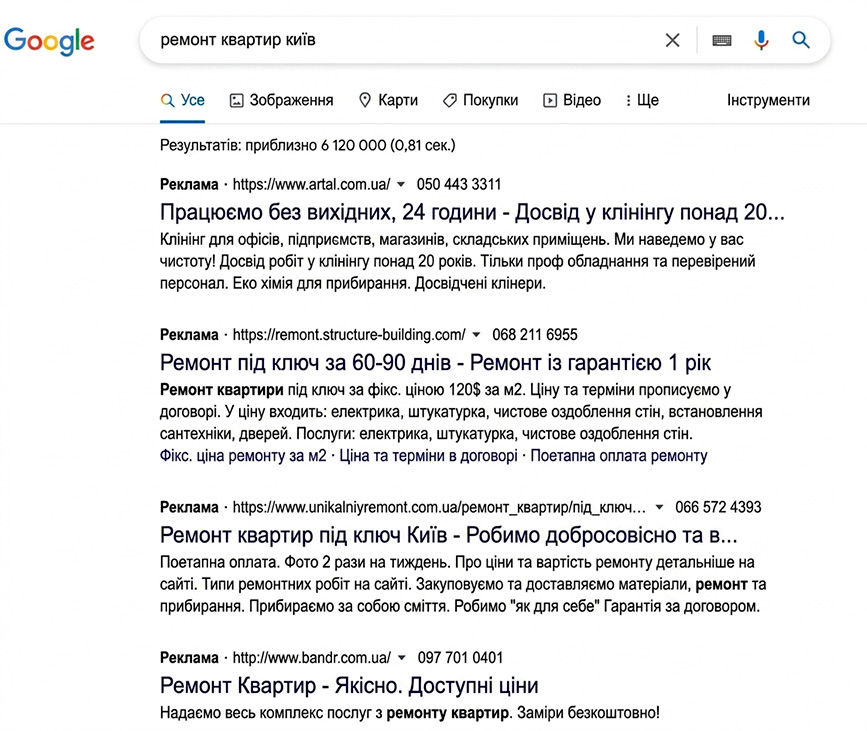Image resolution: width=867 pixels, height=731 pixels.
Task: Click phone number 097 701 0401
Action: (460, 657)
